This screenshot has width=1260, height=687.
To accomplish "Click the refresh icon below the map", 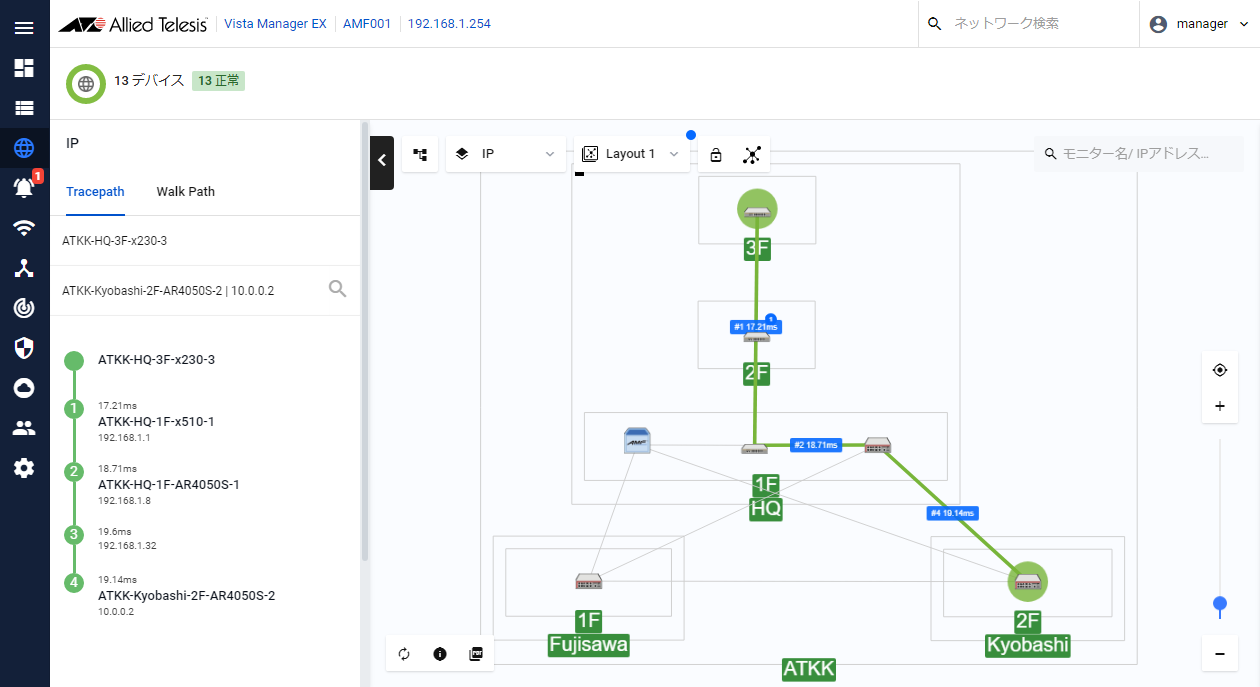I will point(404,654).
